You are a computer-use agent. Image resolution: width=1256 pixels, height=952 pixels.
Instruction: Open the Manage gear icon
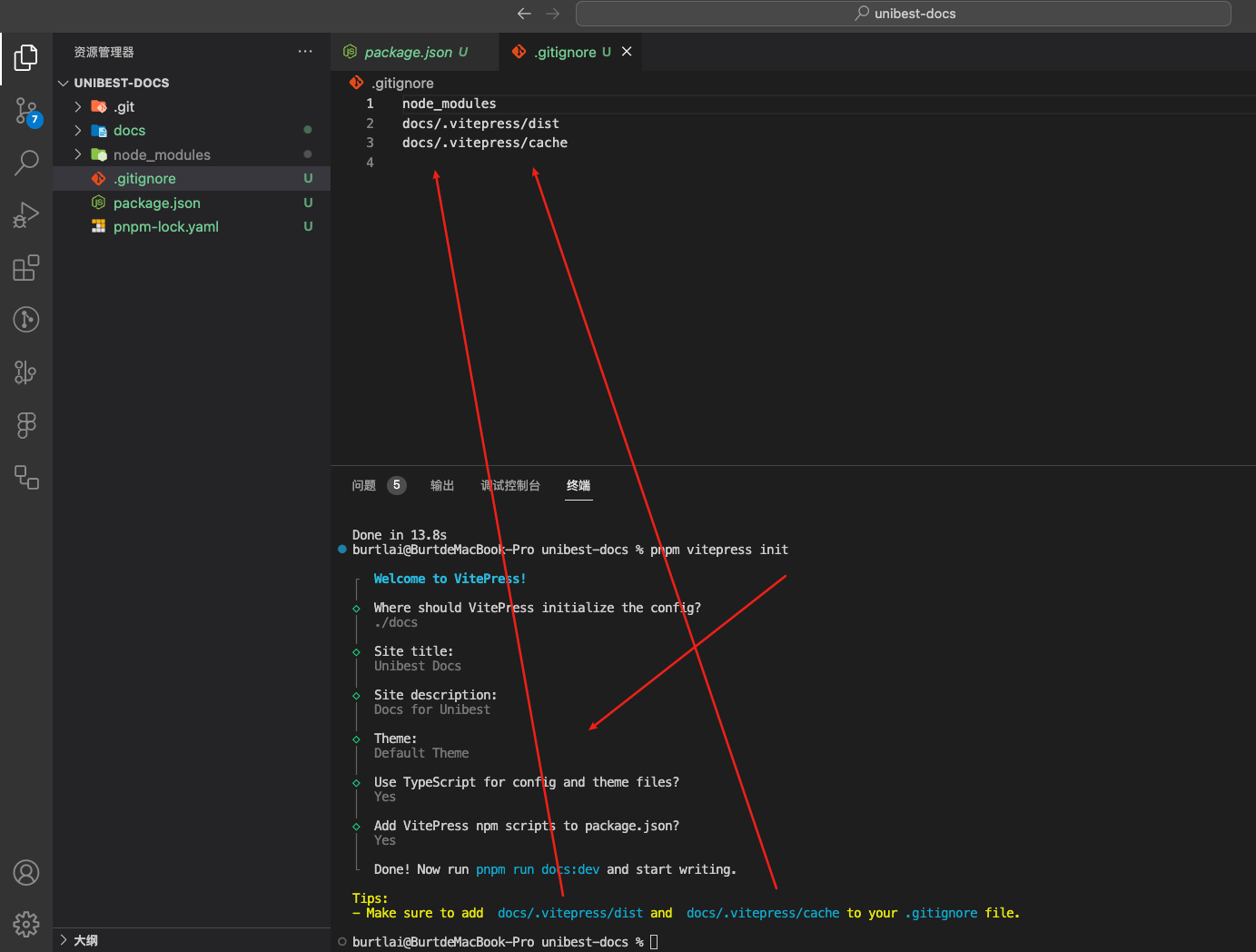click(x=26, y=925)
